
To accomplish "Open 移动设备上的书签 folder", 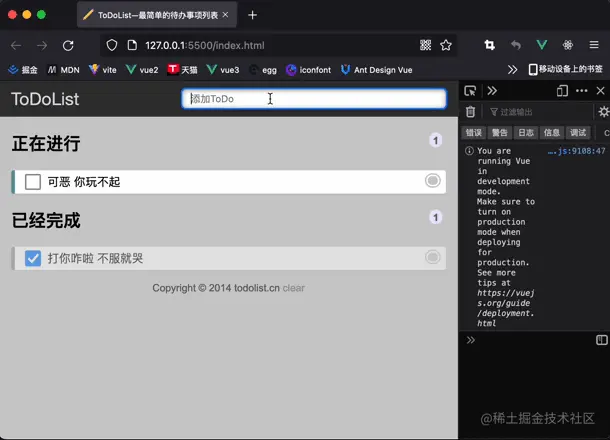I will (x=566, y=70).
